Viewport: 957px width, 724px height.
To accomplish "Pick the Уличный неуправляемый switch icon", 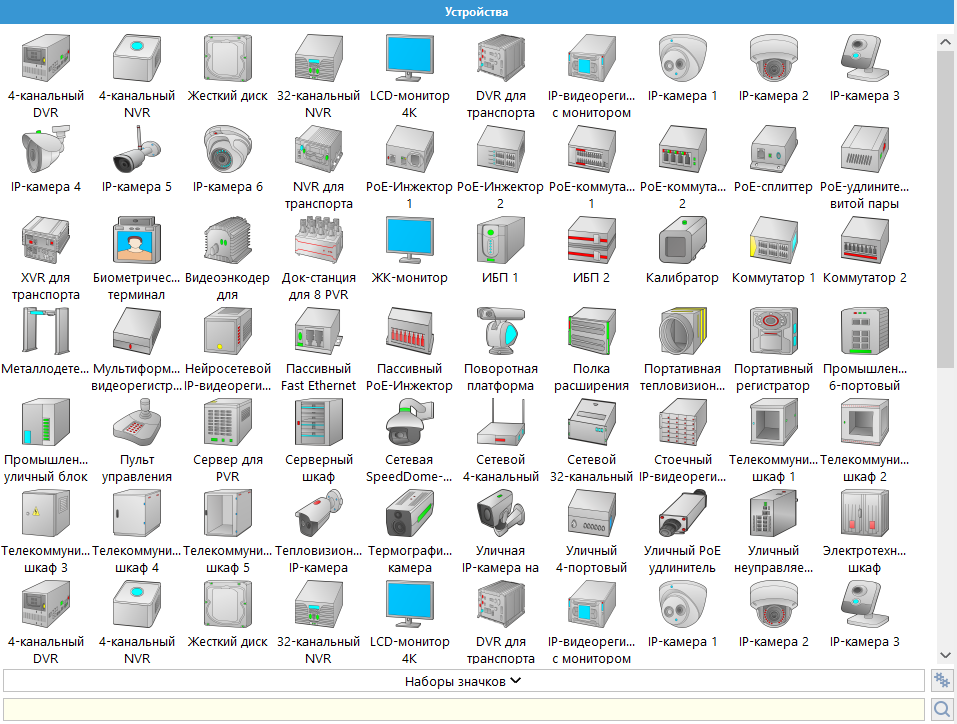I will (x=773, y=513).
